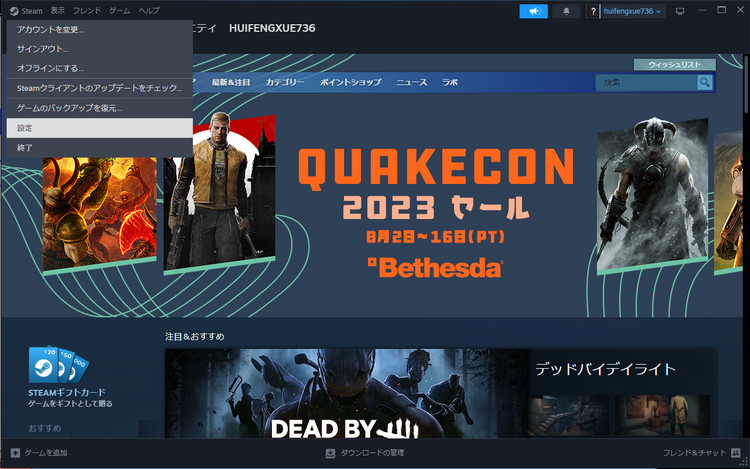Click the first Dead by Daylight screenshot thumbnail

tap(569, 415)
